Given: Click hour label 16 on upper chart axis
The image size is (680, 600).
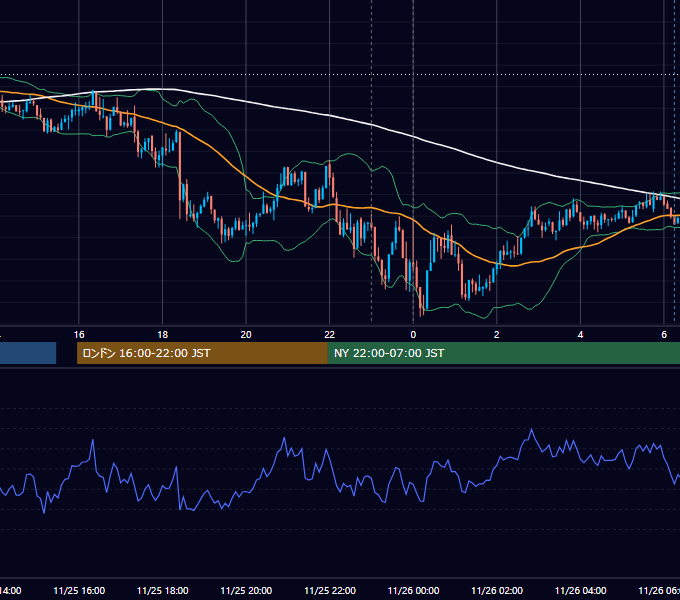Looking at the screenshot, I should [79, 335].
